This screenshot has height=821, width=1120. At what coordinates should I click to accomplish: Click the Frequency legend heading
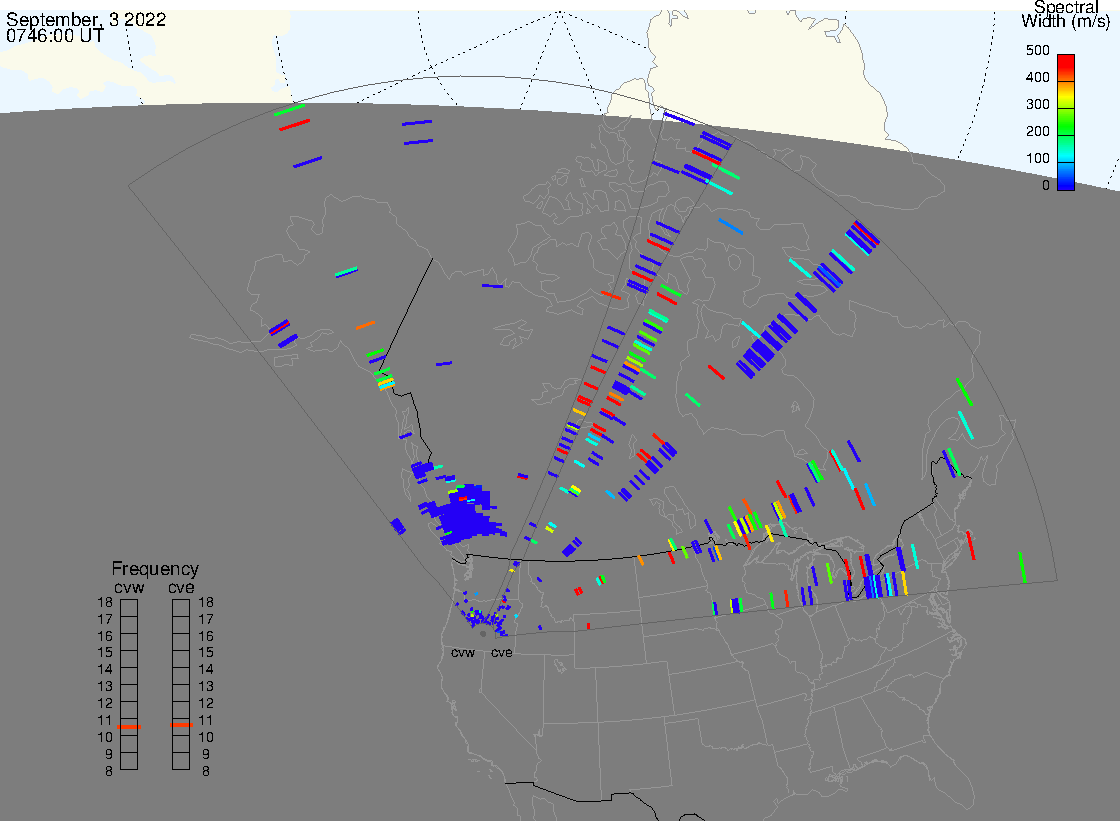tap(155, 569)
